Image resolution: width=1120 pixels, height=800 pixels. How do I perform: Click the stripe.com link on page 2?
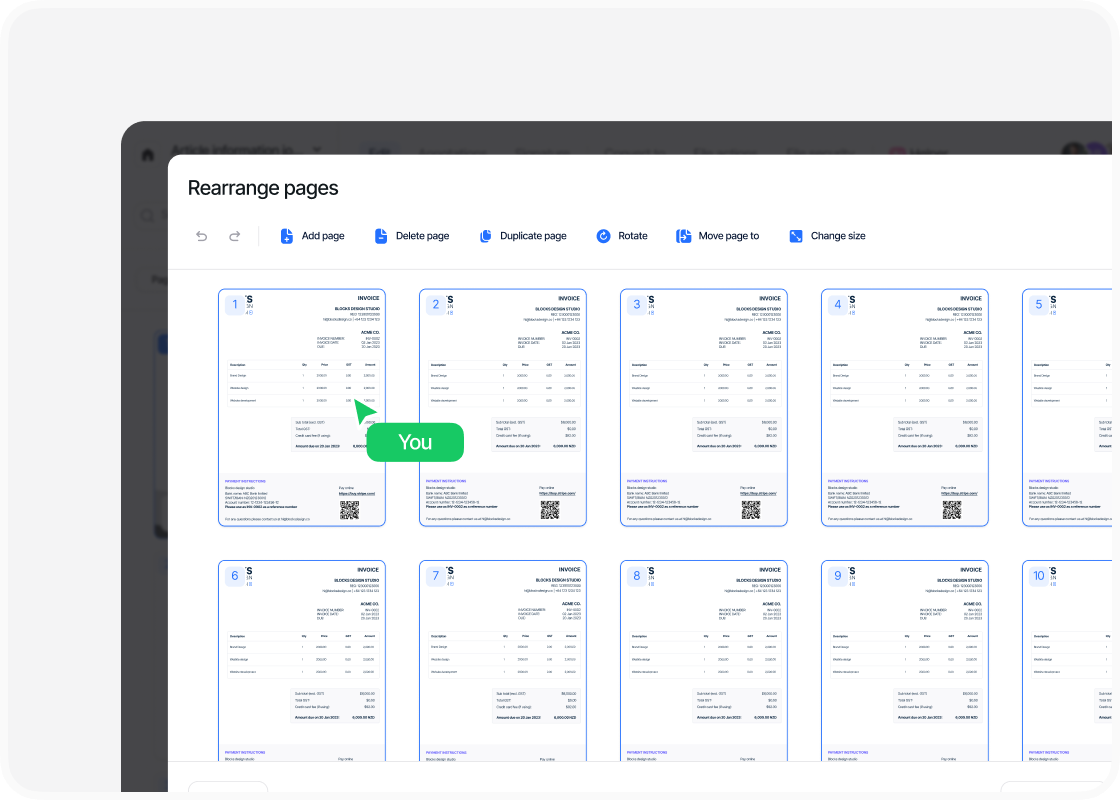[x=560, y=493]
